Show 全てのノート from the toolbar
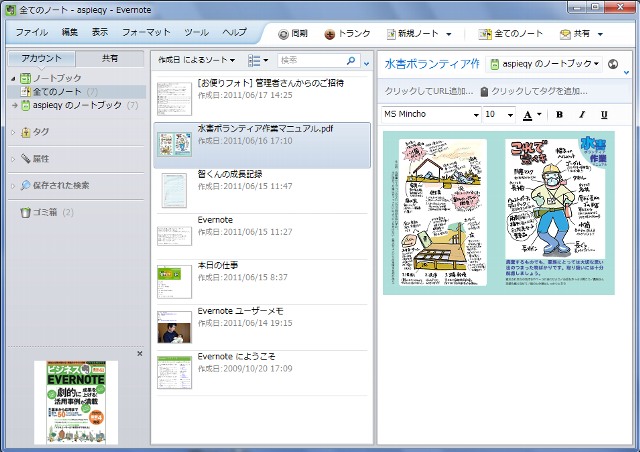Image resolution: width=640 pixels, height=452 pixels. click(x=511, y=34)
